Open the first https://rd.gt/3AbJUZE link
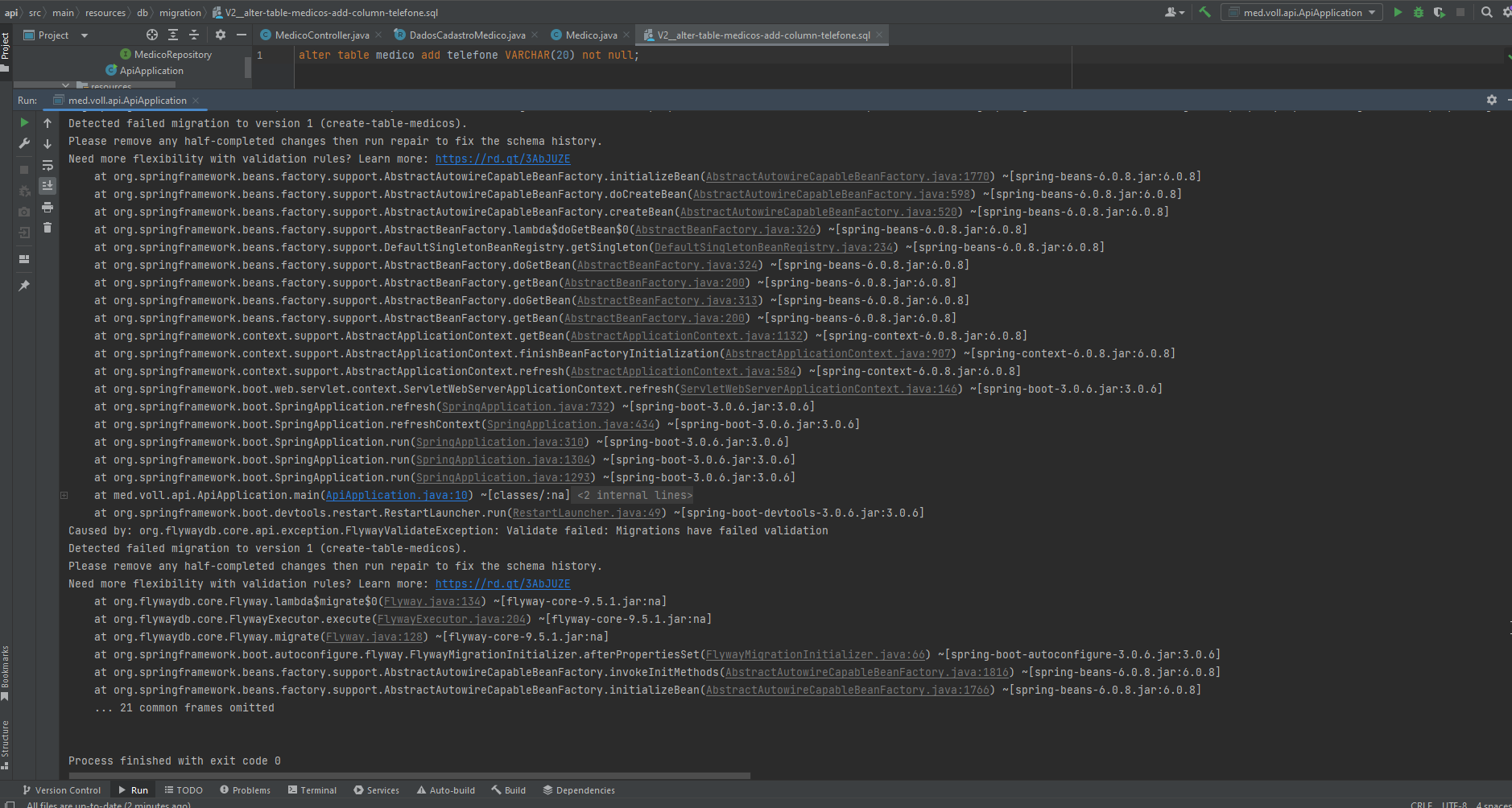The image size is (1512, 808). click(x=502, y=159)
